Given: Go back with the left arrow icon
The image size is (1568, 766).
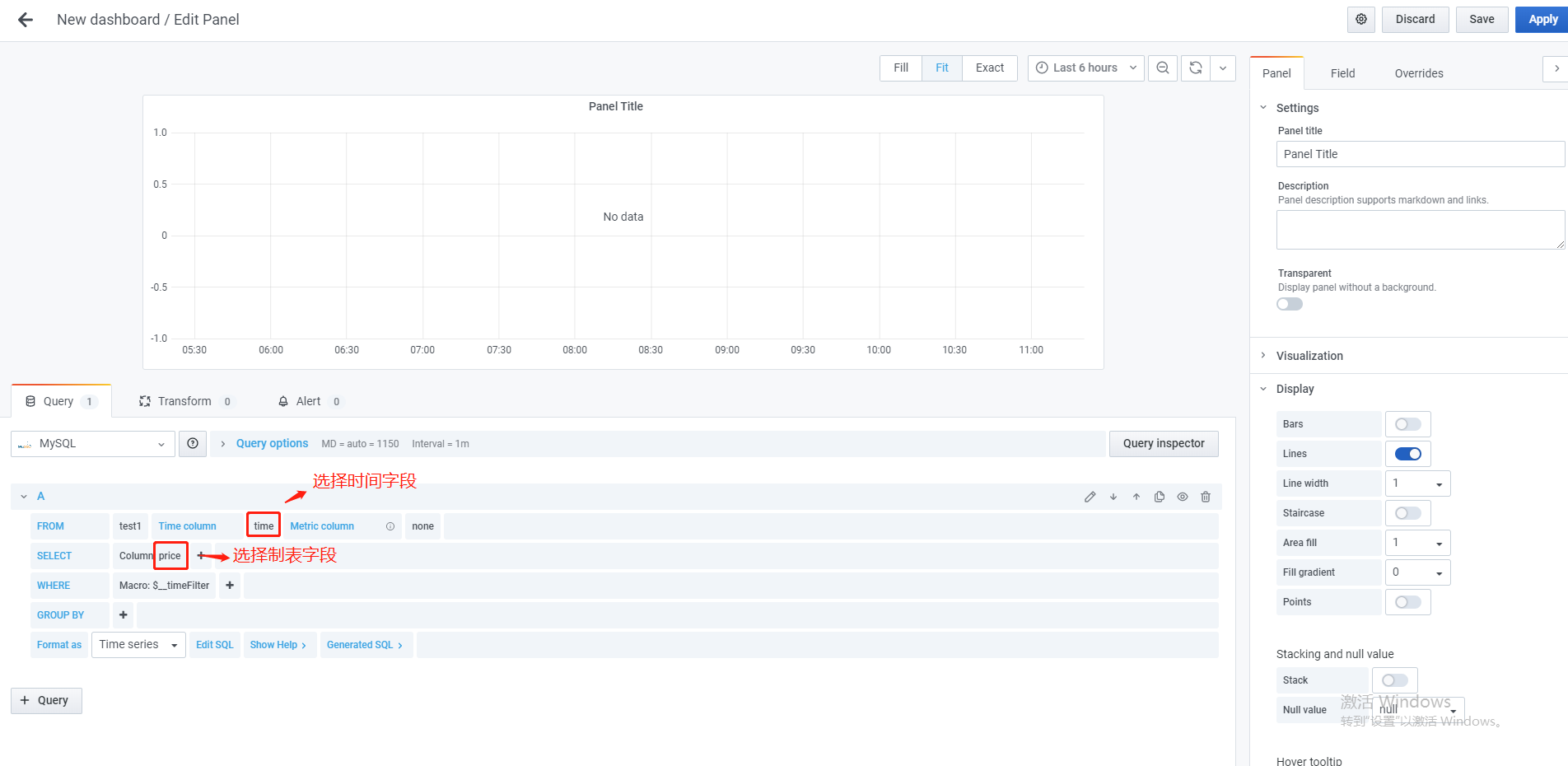Looking at the screenshot, I should (x=26, y=20).
